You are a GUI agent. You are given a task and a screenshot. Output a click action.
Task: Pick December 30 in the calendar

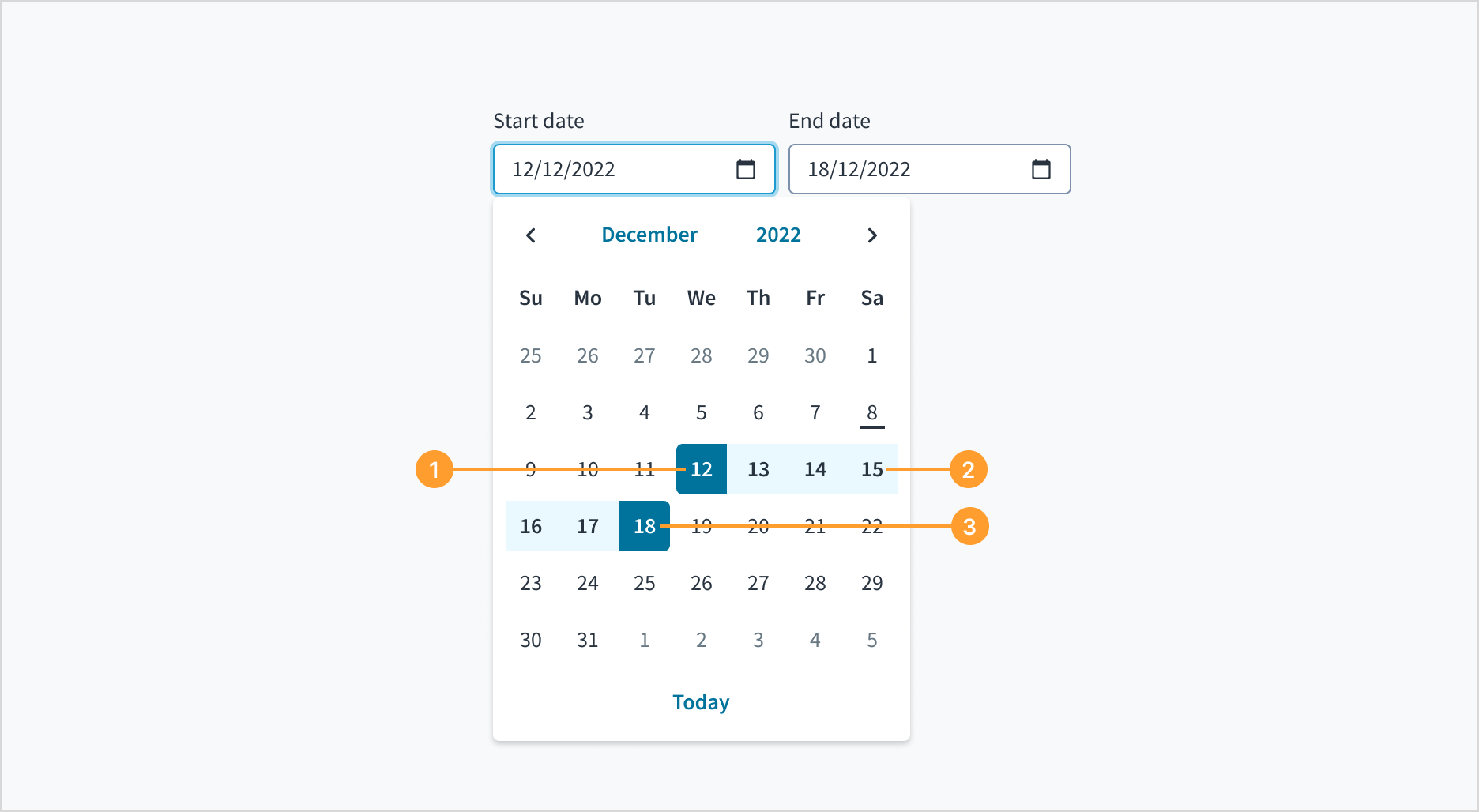(530, 640)
